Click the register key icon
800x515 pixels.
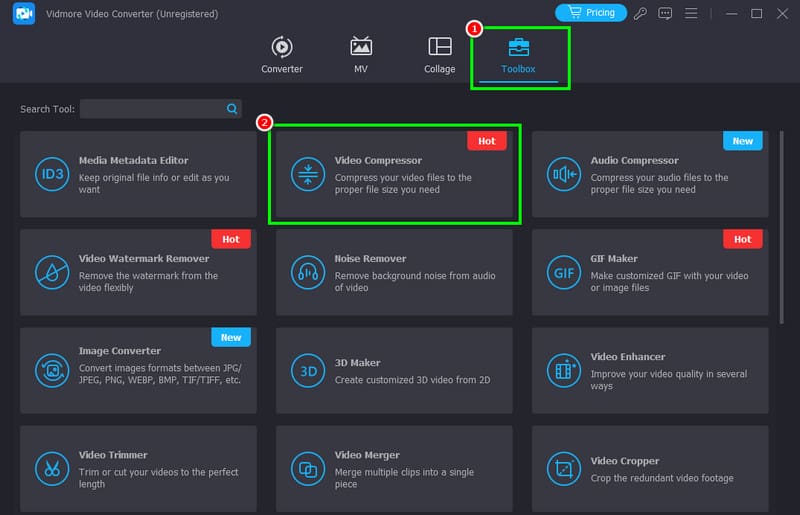pyautogui.click(x=640, y=13)
